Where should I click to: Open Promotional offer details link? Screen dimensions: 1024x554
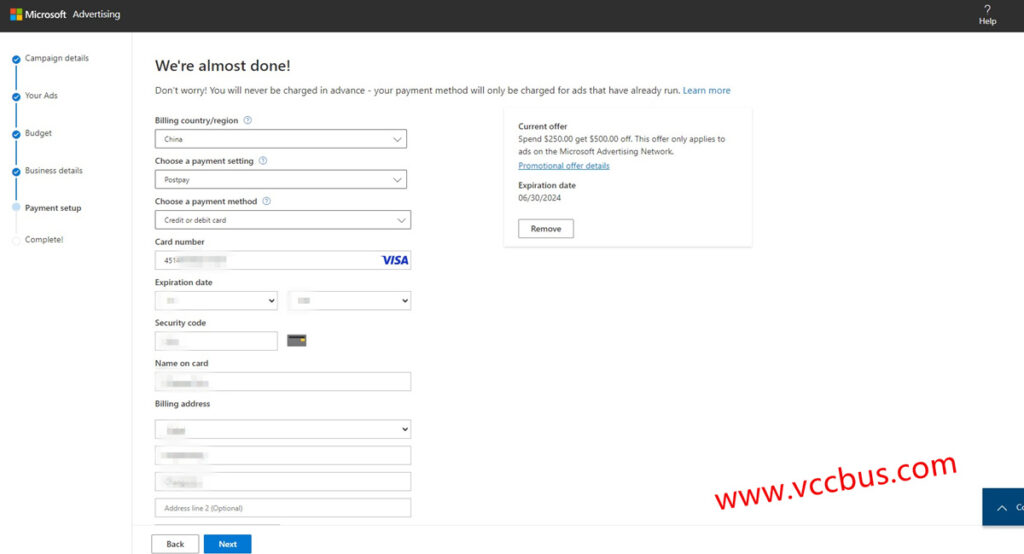click(x=563, y=166)
